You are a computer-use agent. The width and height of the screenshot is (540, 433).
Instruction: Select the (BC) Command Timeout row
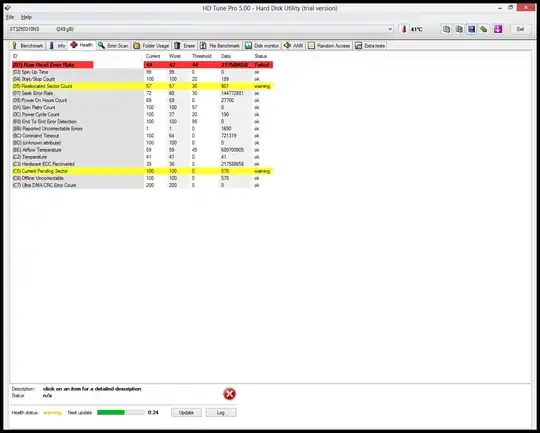pyautogui.click(x=143, y=136)
